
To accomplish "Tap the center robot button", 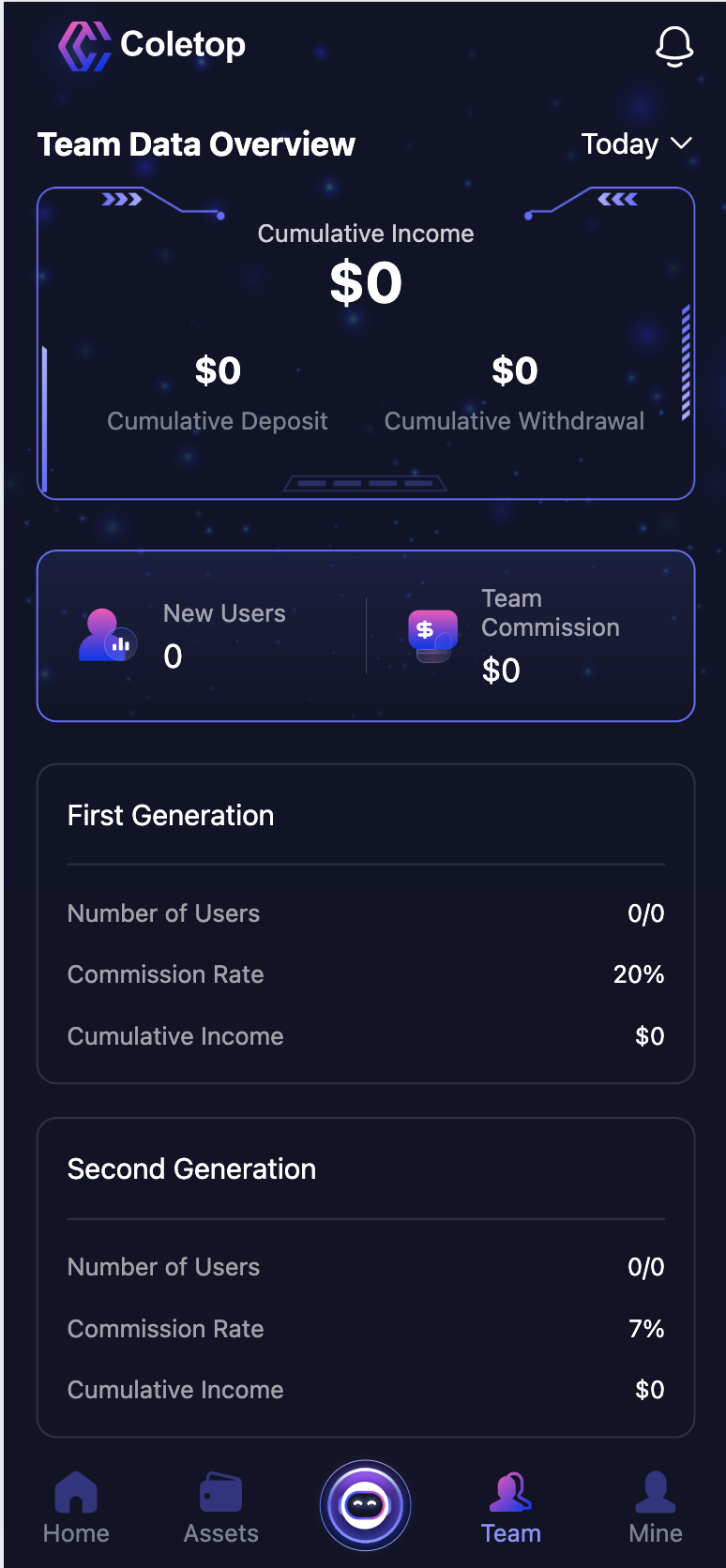I will tap(365, 1505).
